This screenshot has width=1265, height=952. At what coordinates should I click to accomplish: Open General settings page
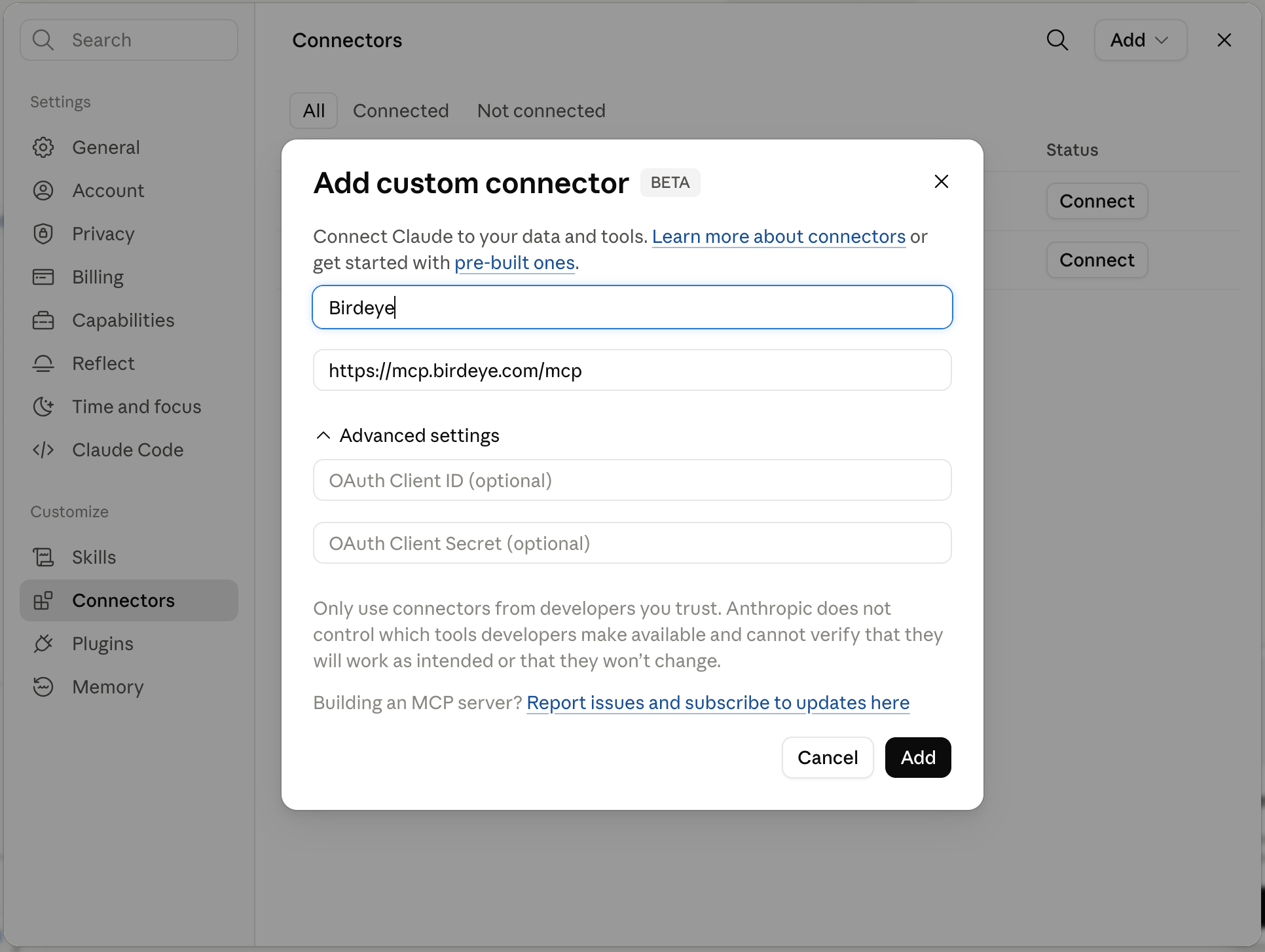click(129, 147)
